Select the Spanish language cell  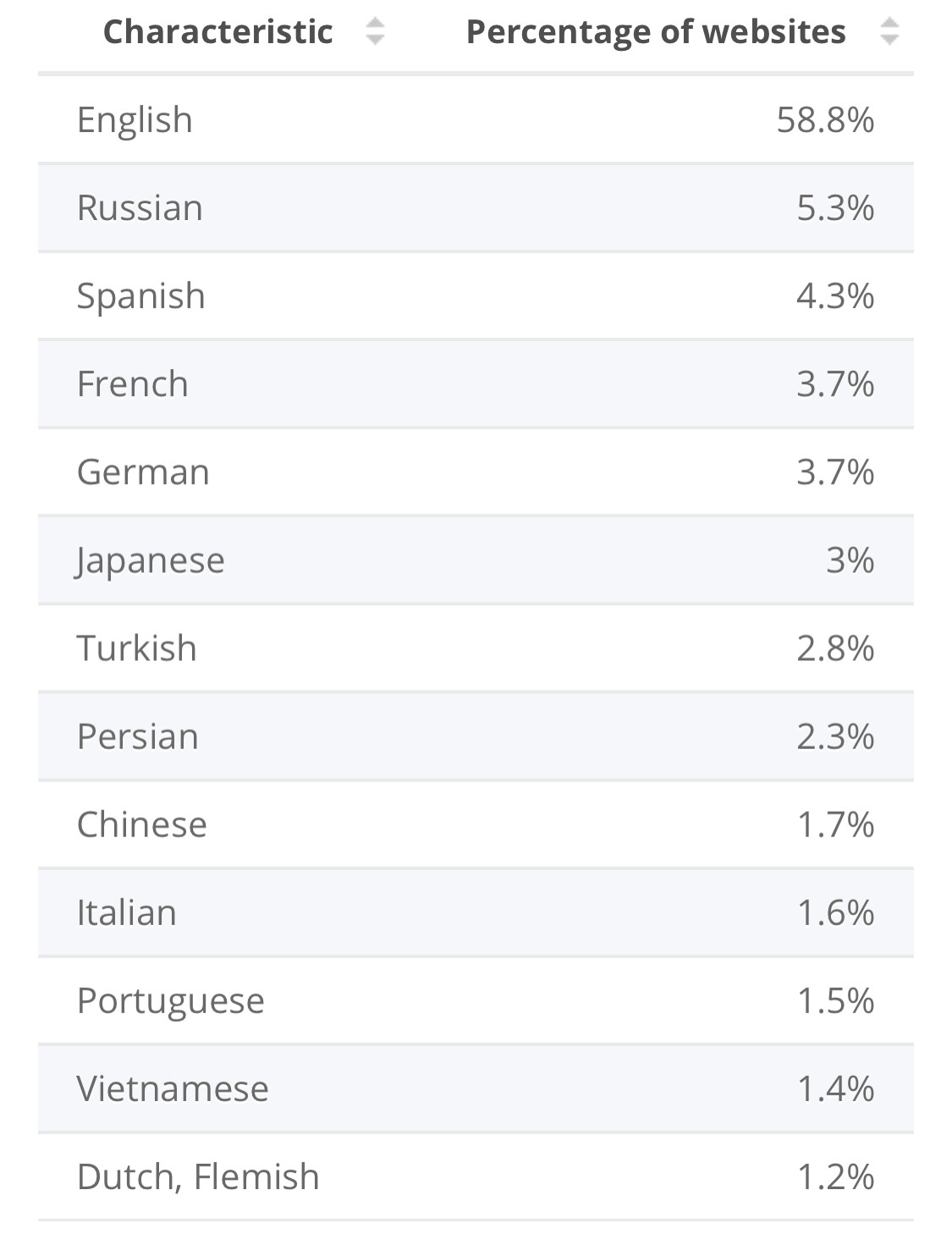[141, 296]
